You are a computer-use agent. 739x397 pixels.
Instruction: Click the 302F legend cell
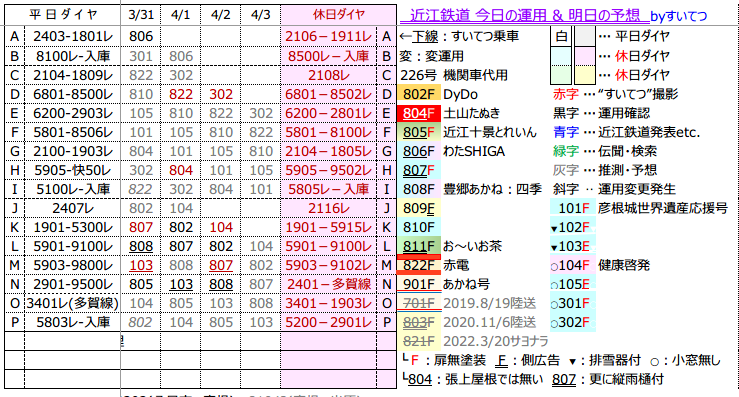click(573, 322)
